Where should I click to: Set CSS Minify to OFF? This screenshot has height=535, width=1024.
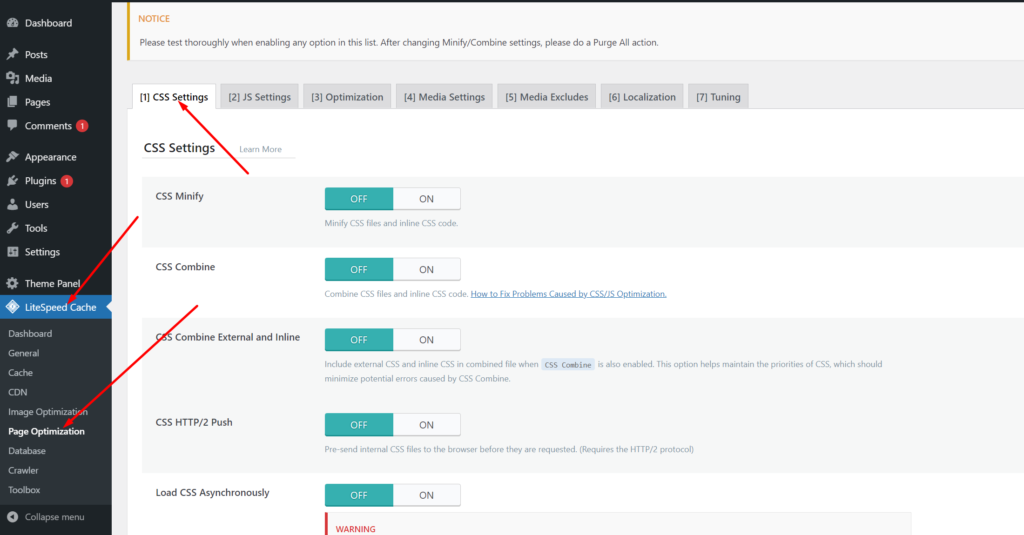[x=359, y=199]
